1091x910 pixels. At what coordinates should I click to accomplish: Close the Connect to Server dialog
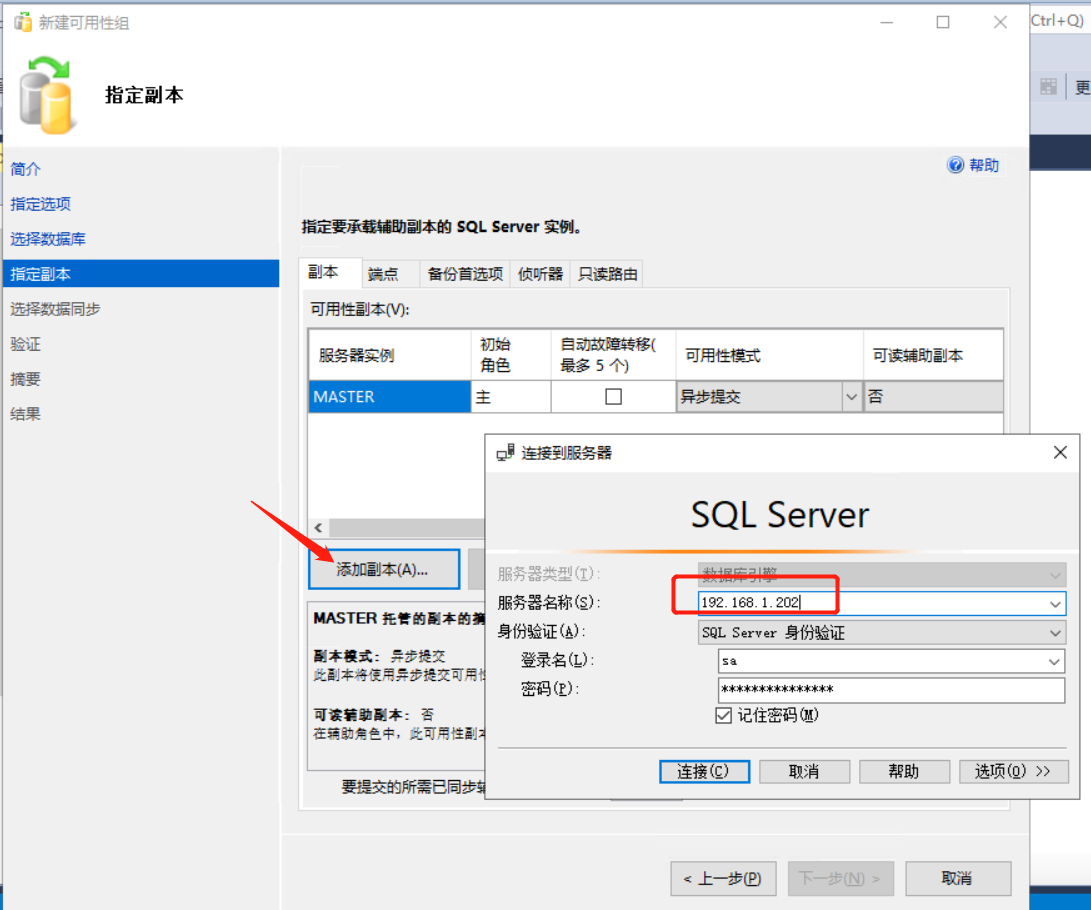click(1060, 452)
